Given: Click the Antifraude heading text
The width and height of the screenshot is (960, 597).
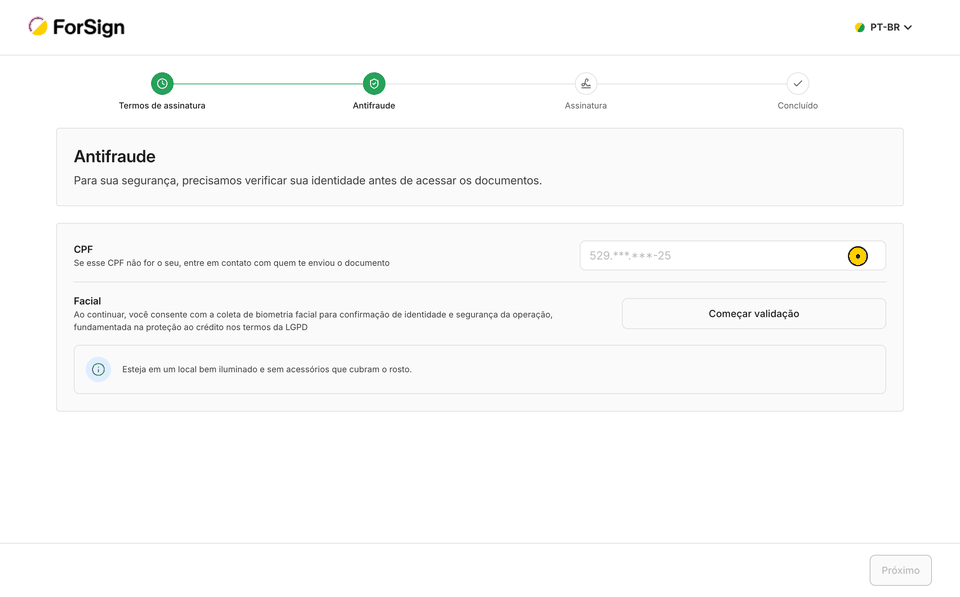Looking at the screenshot, I should (x=114, y=157).
